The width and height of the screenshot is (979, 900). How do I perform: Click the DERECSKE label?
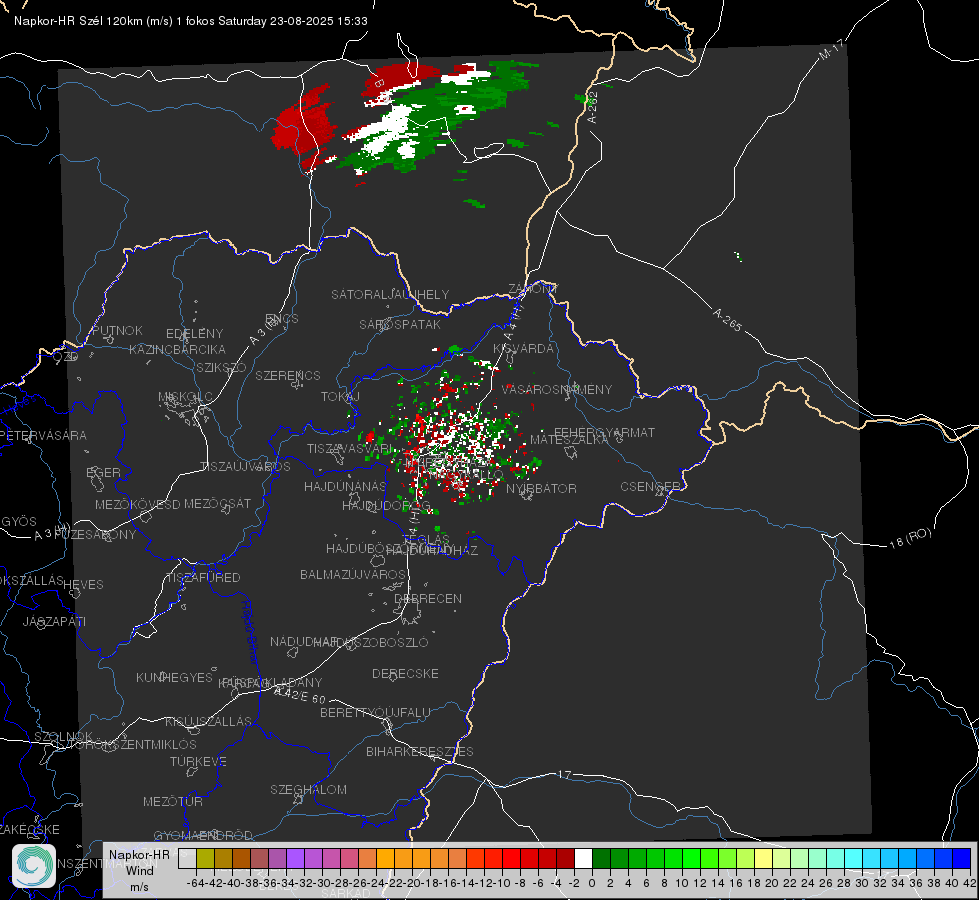click(x=405, y=673)
